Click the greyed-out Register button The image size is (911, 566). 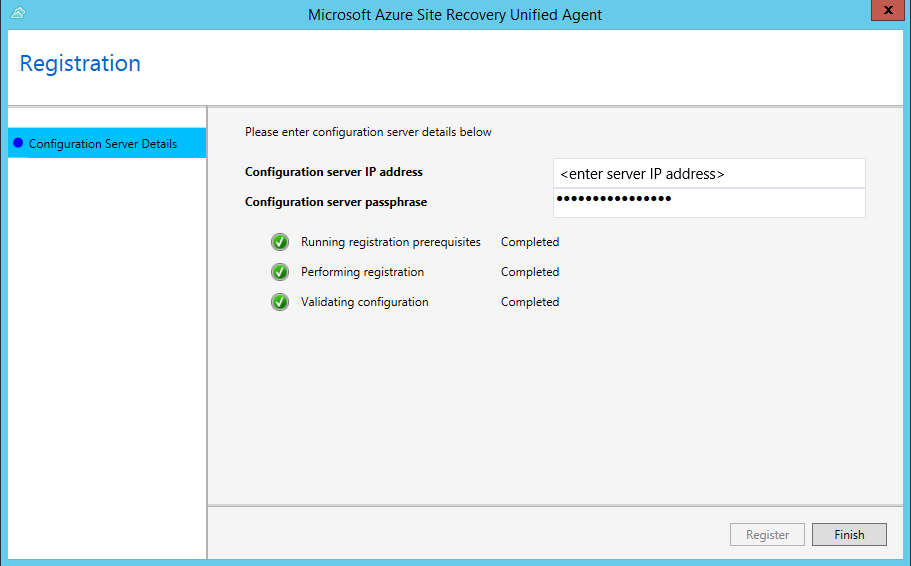tap(767, 535)
